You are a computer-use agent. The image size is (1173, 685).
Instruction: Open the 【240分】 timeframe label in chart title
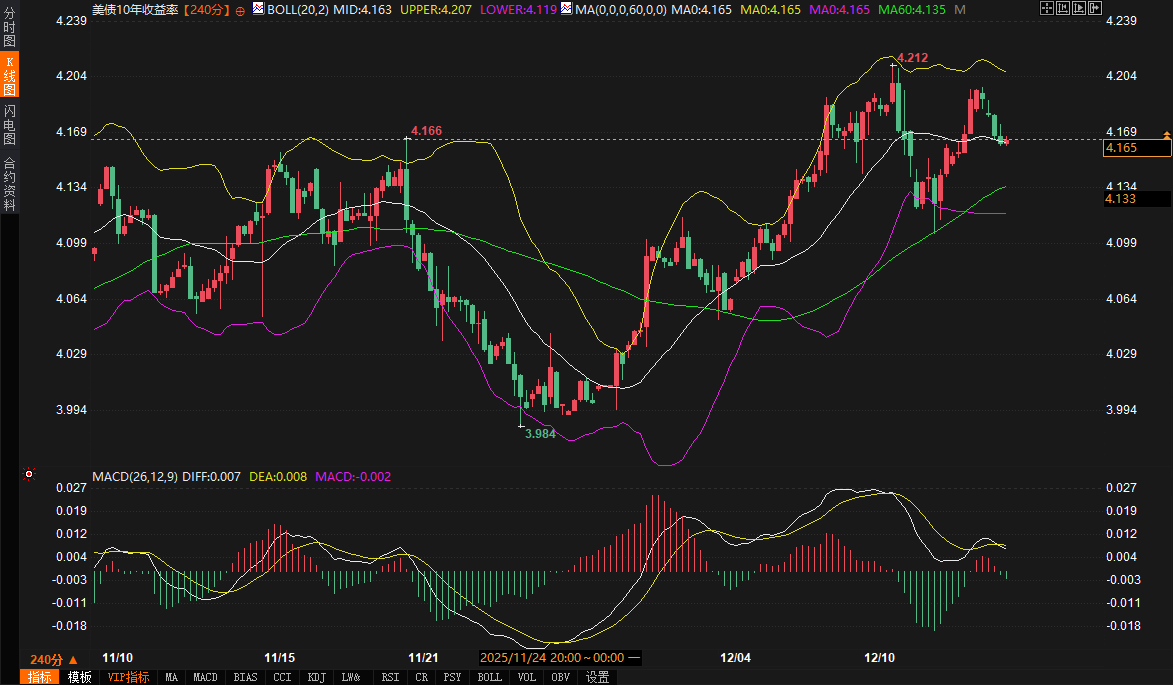click(x=205, y=9)
